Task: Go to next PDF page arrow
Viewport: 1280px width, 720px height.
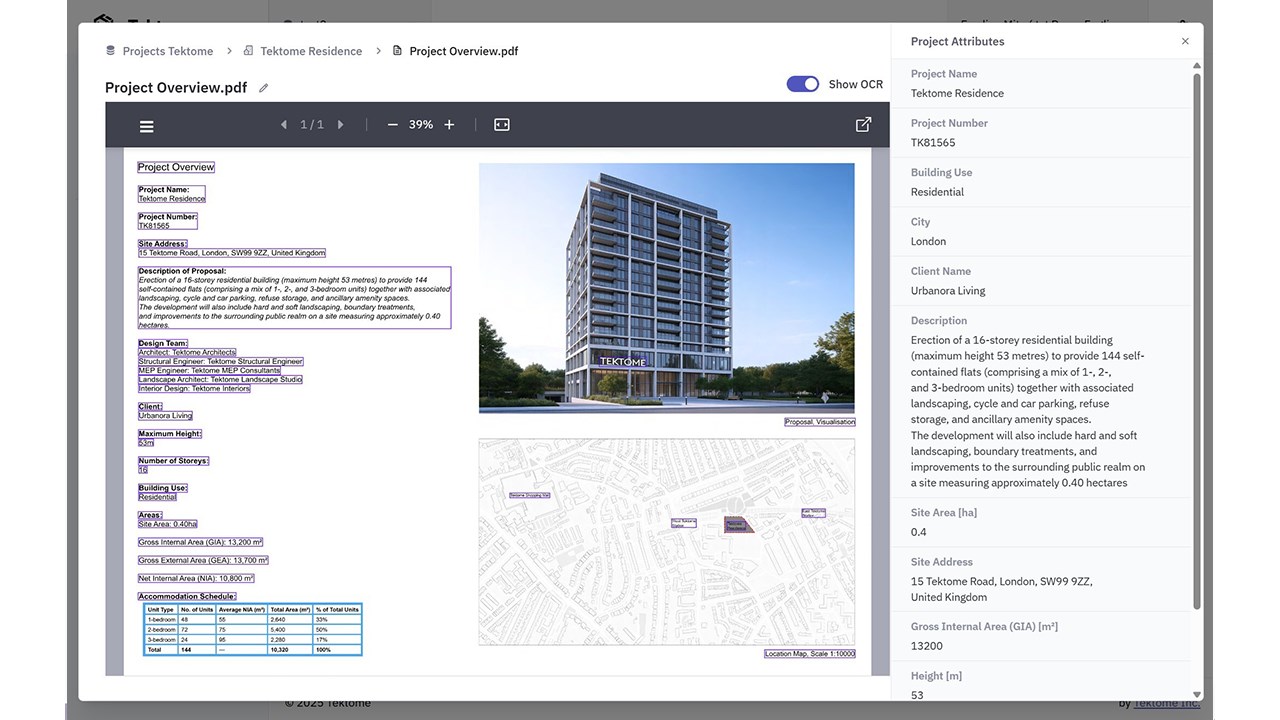Action: click(340, 125)
